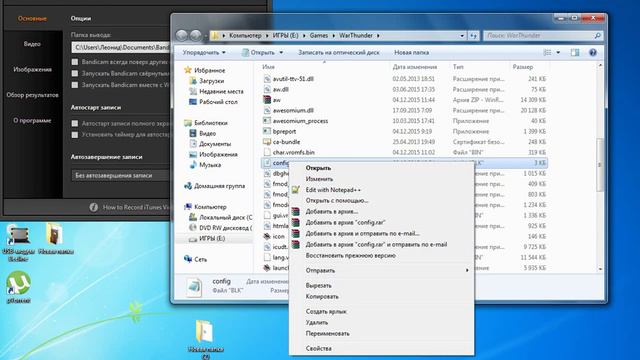Enable the full screen autostart recording checkbox
Viewport: 640px width, 360px height.
[75, 123]
